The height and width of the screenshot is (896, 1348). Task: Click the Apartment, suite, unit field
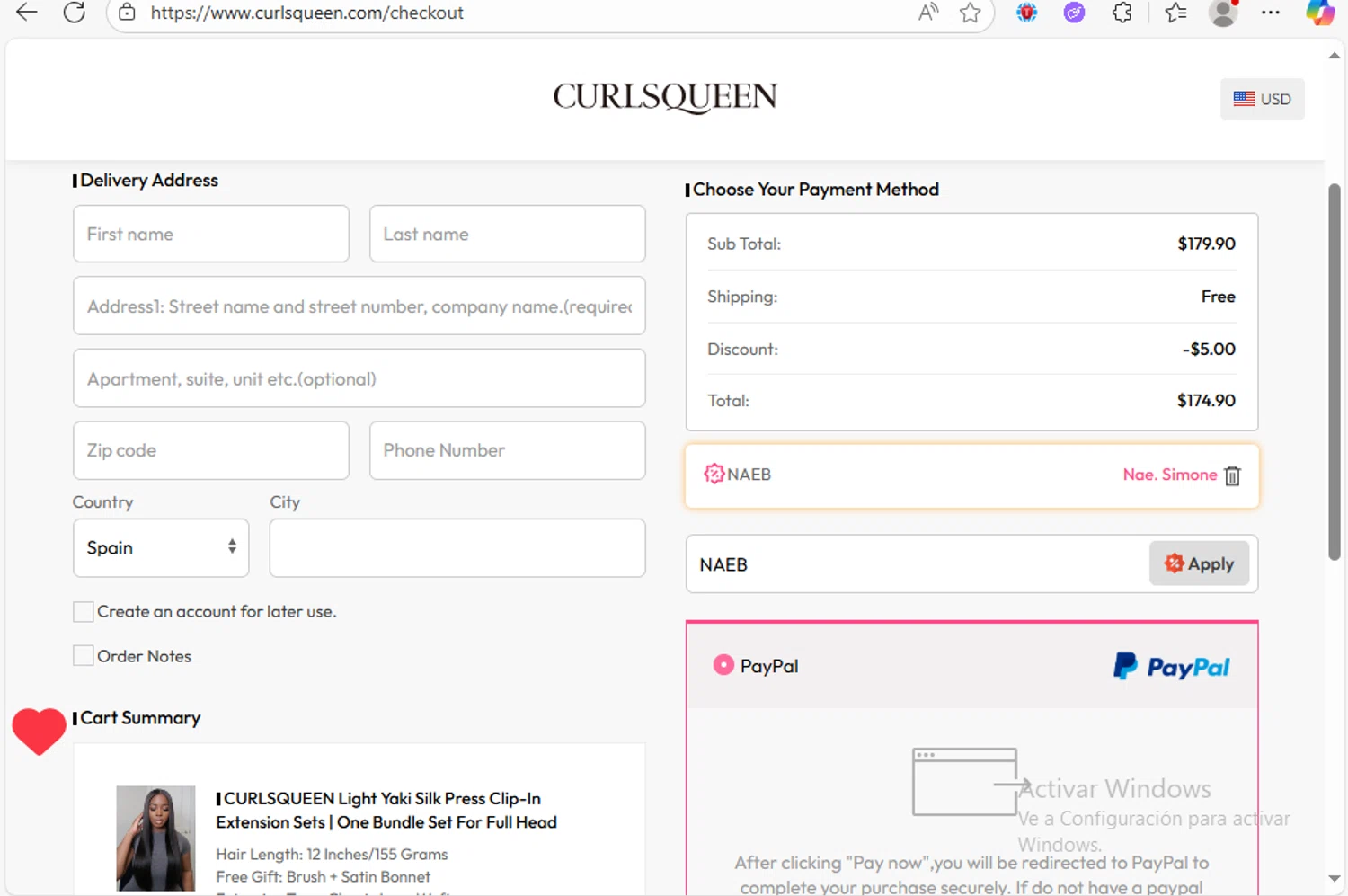click(359, 378)
